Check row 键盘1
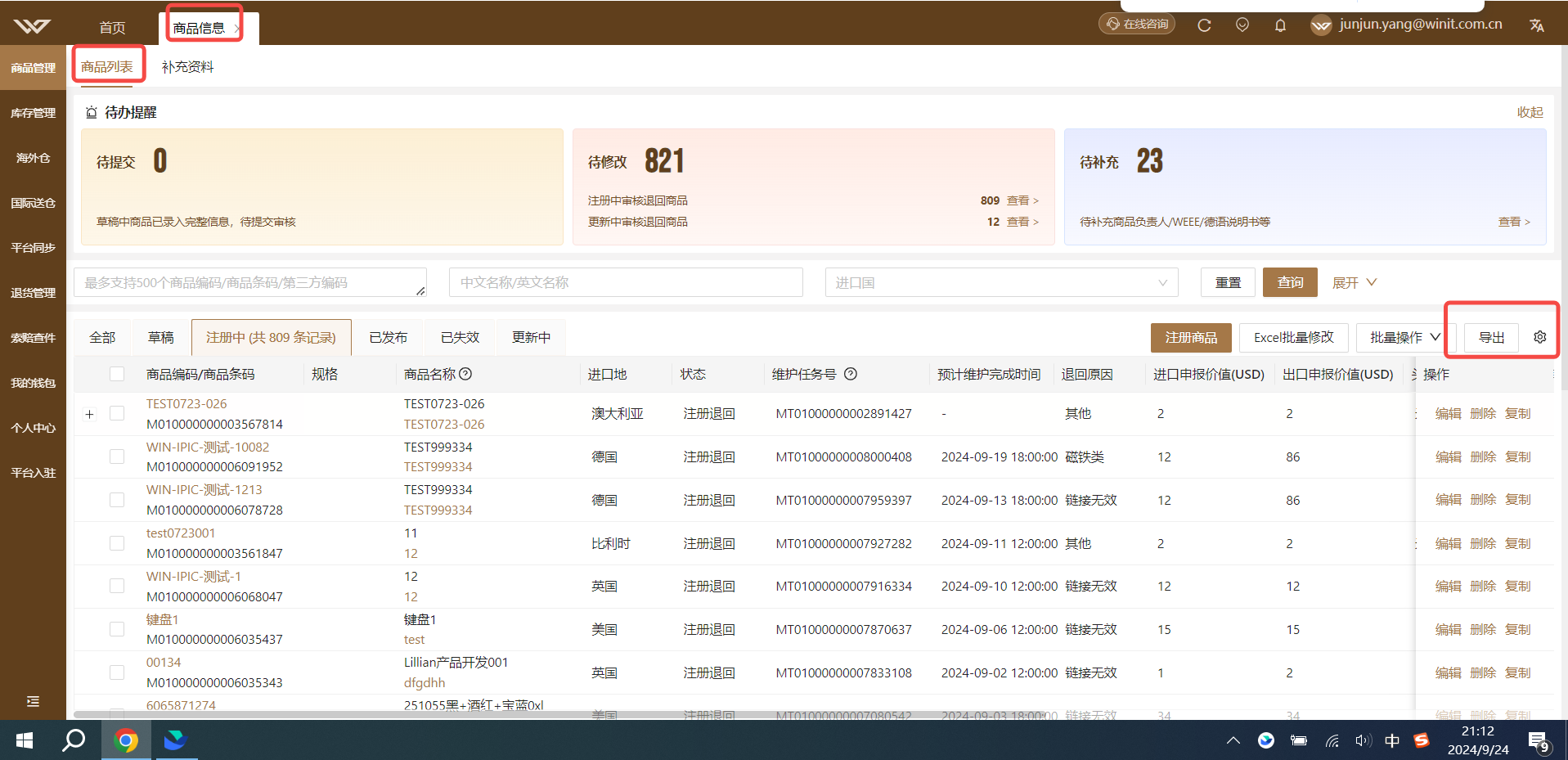 117,629
